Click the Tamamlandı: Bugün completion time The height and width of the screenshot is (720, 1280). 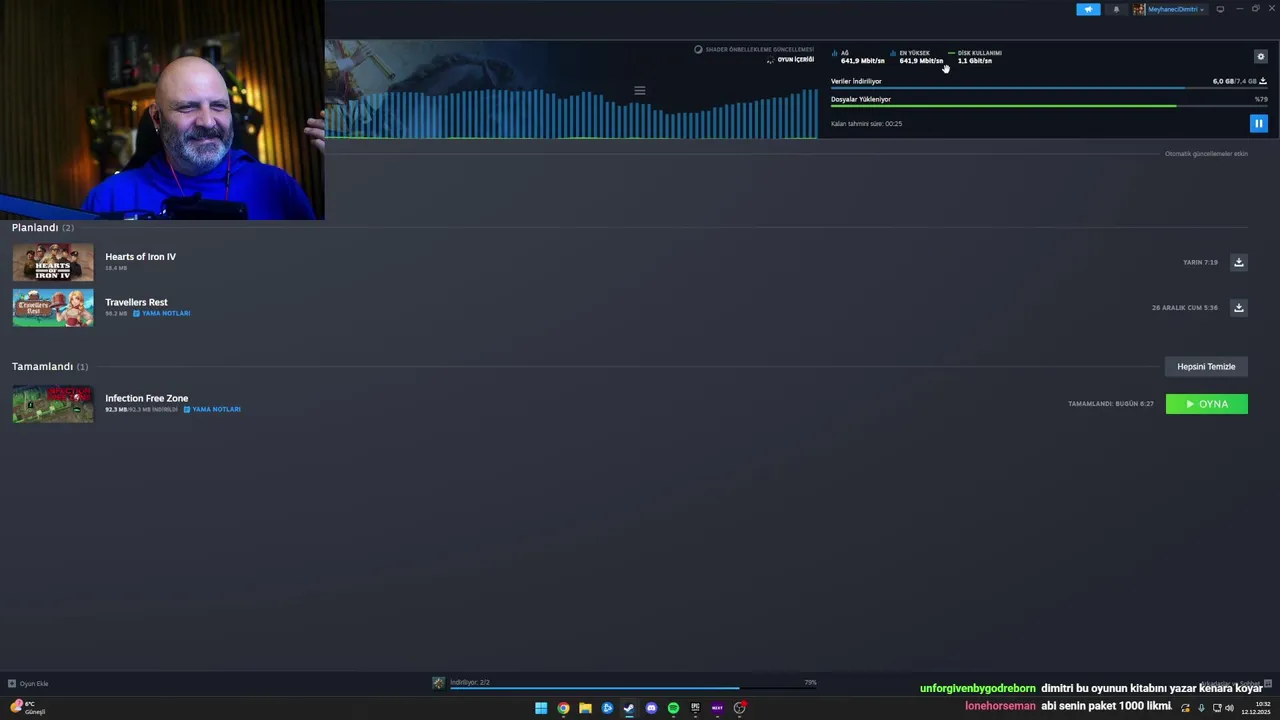pos(1110,404)
